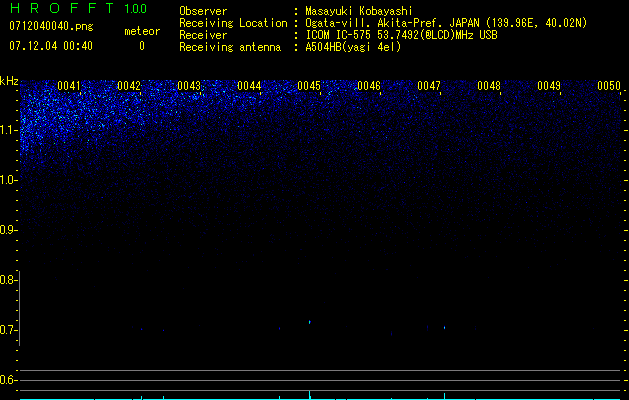This screenshot has height=400, width=629.
Task: Click the echo spot near 0047 at 0.7 kHz
Action: click(444, 328)
